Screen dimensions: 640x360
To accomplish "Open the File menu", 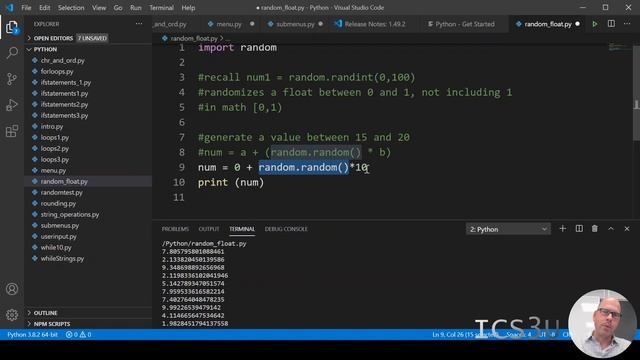I will [x=26, y=8].
